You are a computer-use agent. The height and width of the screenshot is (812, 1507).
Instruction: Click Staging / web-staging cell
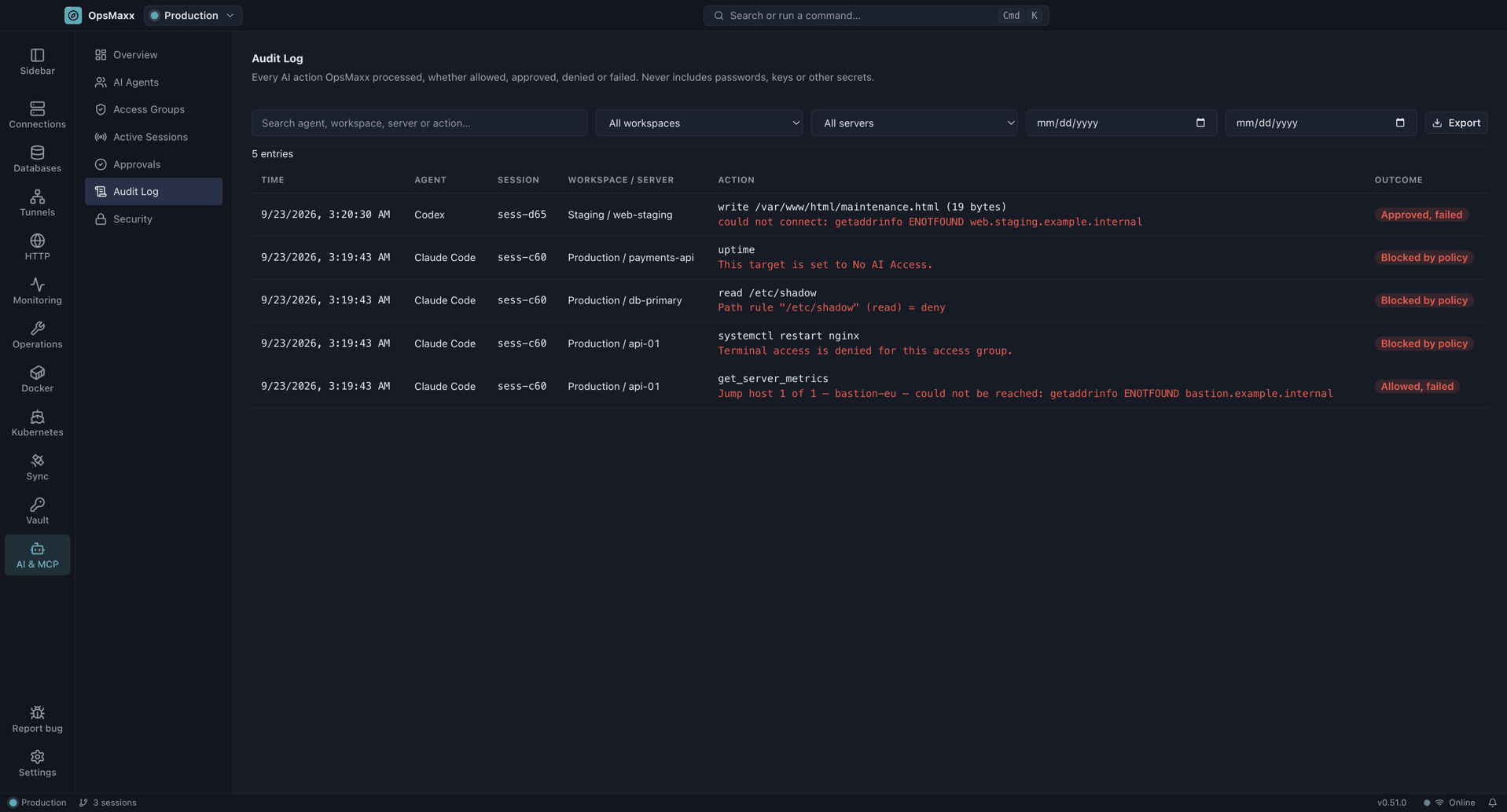point(619,215)
